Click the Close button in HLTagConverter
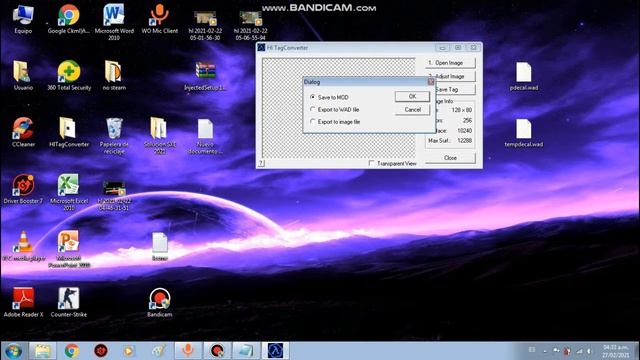The width and height of the screenshot is (640, 360). click(x=450, y=158)
